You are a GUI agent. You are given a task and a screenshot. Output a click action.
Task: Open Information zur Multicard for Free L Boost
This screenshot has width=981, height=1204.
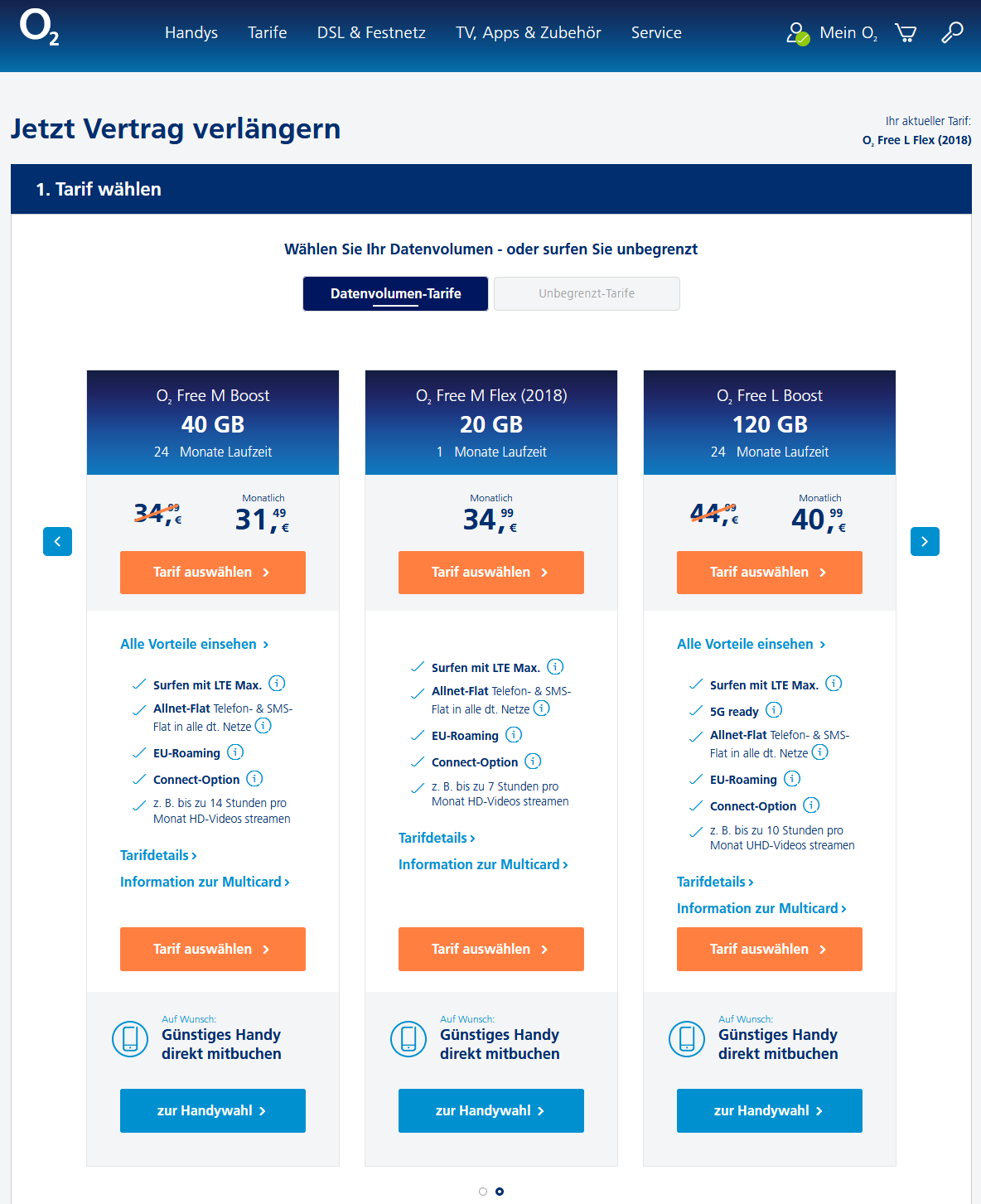(761, 908)
